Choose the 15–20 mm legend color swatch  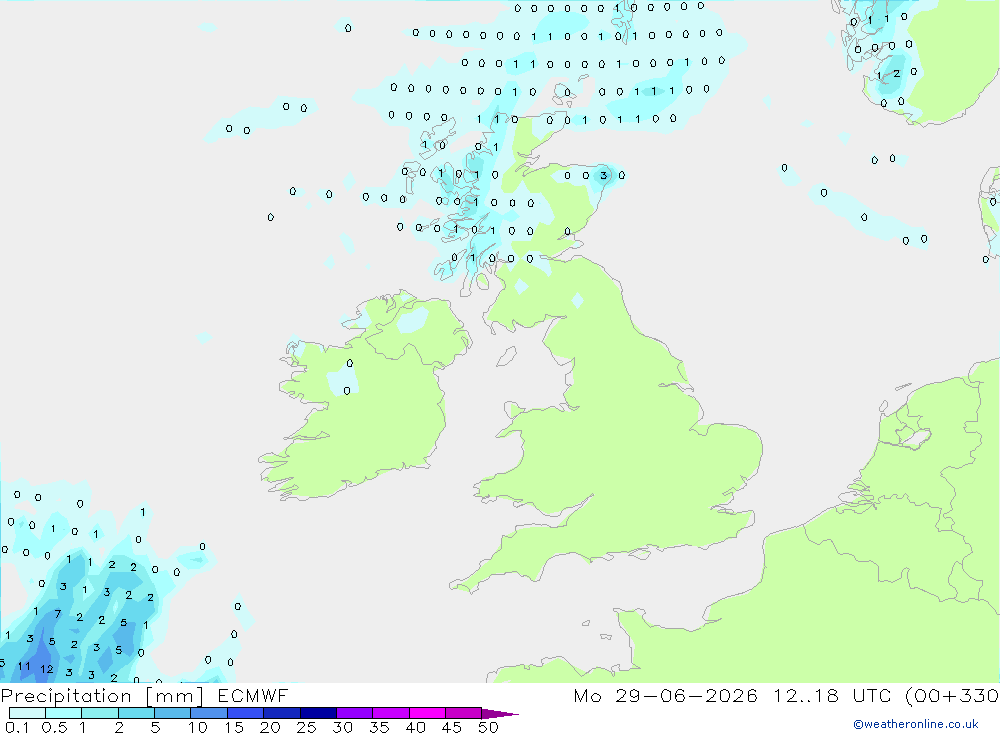(x=245, y=713)
